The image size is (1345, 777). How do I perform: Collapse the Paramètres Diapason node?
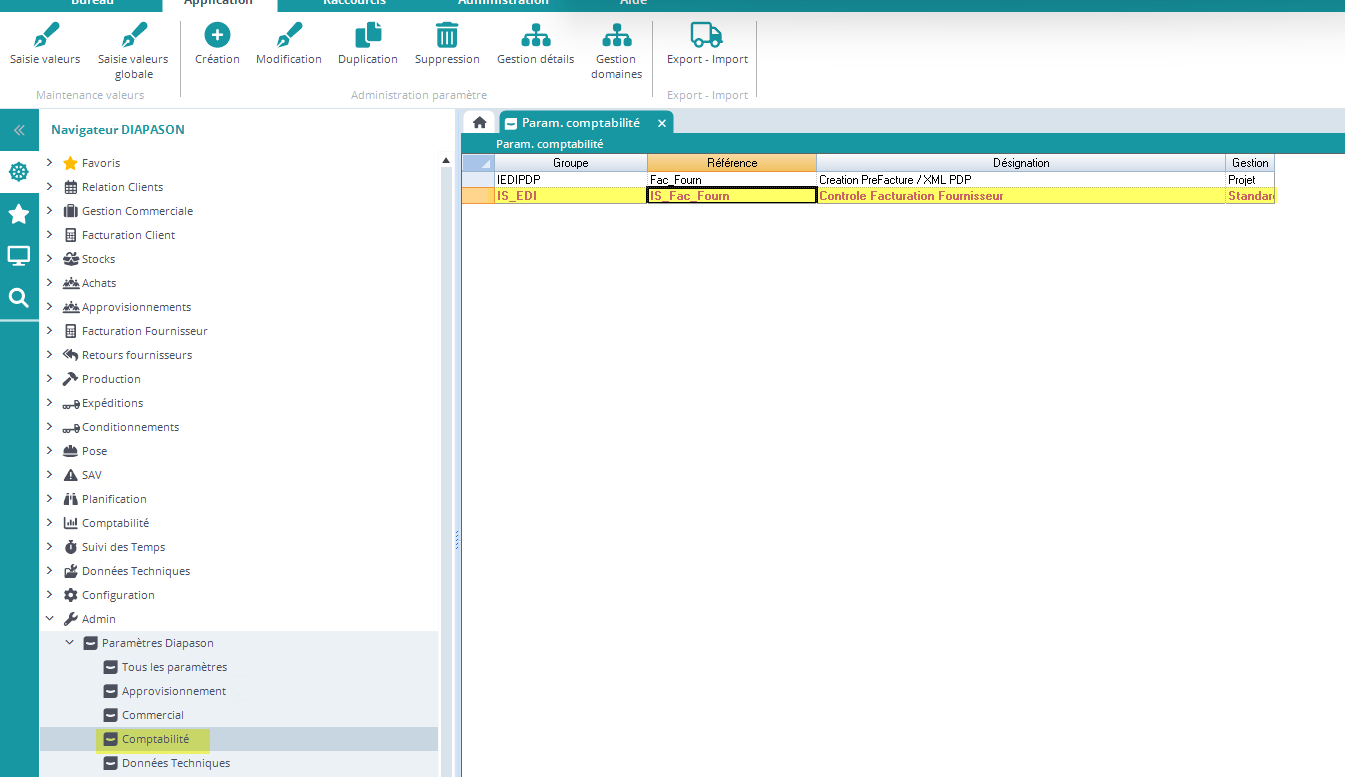[x=69, y=643]
